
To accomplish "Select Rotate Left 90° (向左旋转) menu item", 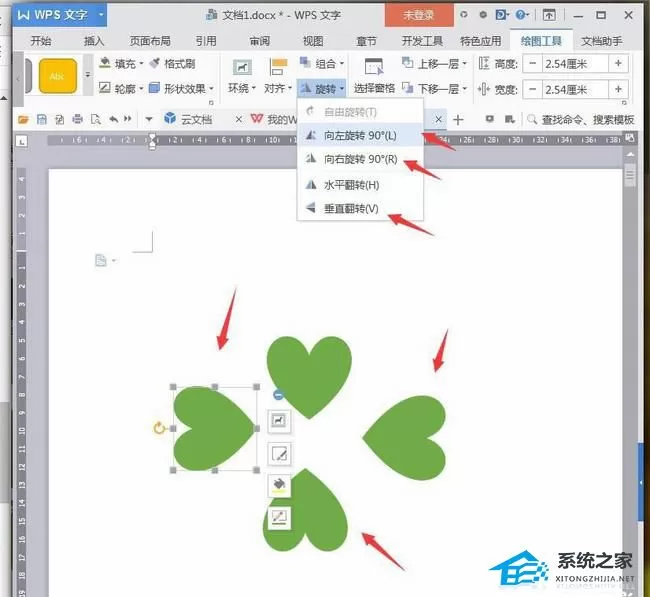I will pos(360,135).
